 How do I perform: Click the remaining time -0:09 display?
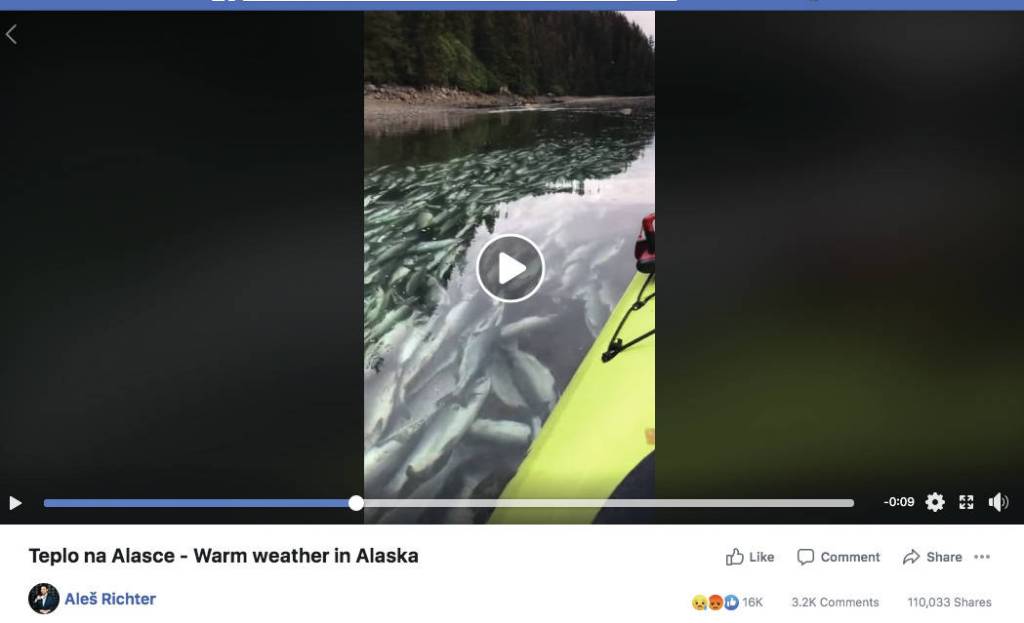pos(899,502)
